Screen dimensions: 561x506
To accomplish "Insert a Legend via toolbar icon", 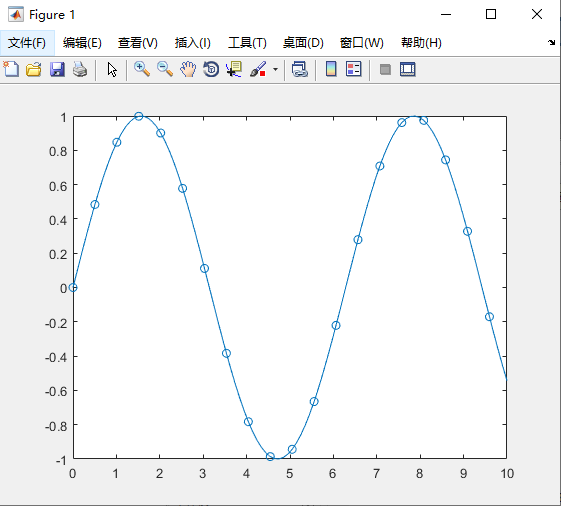I will point(353,69).
